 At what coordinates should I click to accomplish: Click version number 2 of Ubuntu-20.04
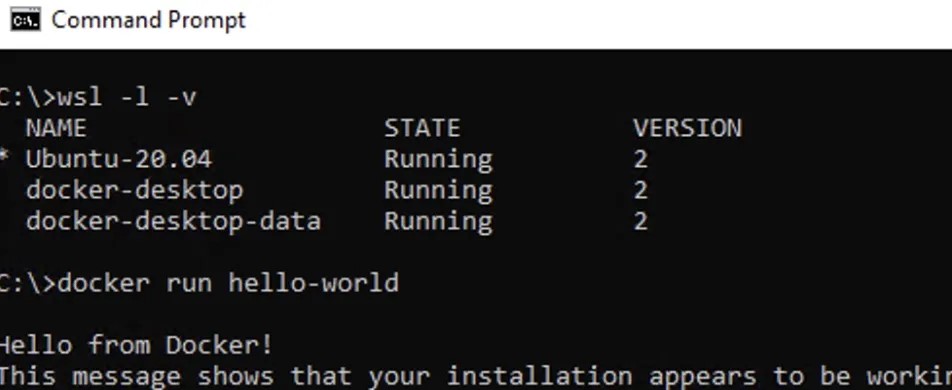(x=641, y=160)
